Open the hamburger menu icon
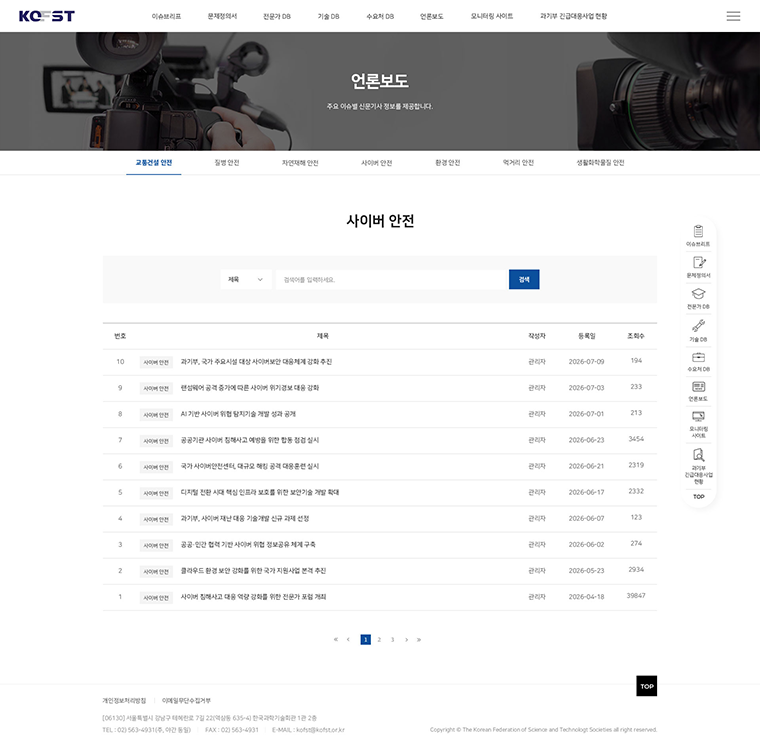760x748 pixels. click(x=733, y=16)
